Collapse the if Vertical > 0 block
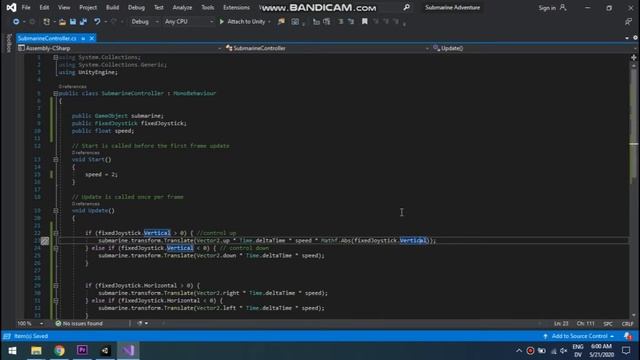 click(x=56, y=233)
